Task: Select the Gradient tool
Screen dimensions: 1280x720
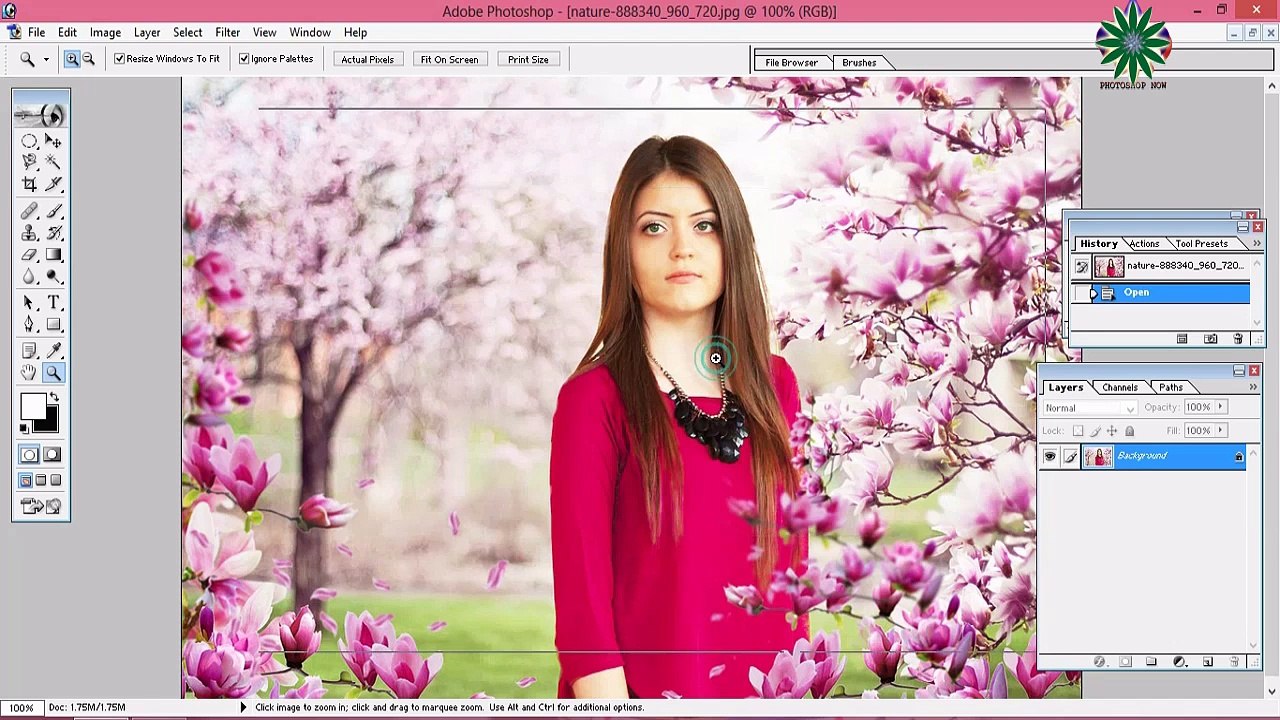Action: (53, 255)
